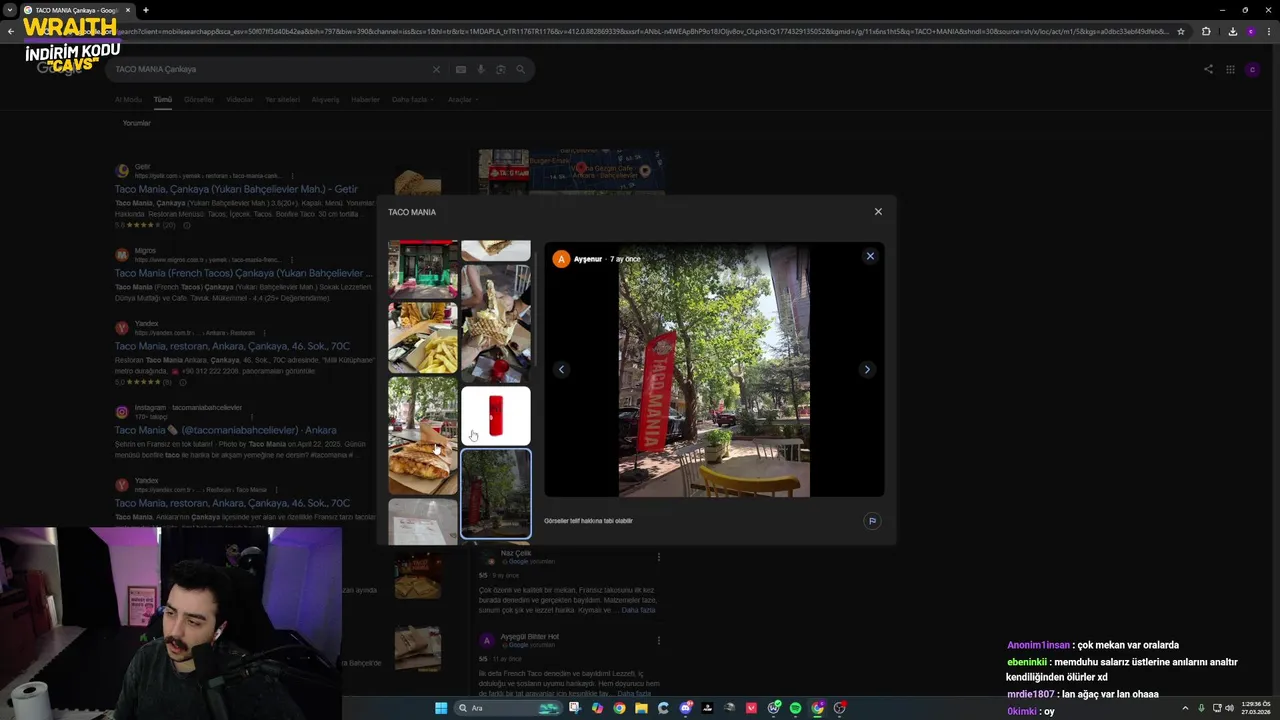Go back with the browser back arrow

click(11, 31)
